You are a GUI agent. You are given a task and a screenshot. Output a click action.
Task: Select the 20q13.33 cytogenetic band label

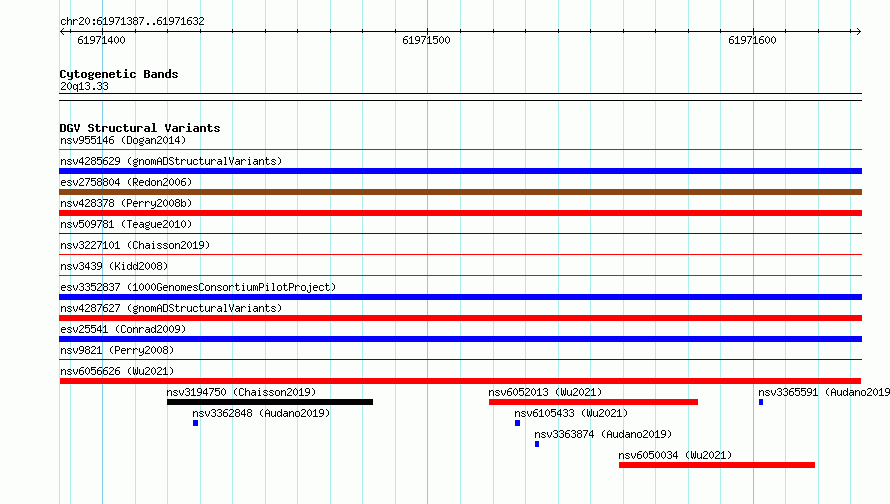(84, 86)
